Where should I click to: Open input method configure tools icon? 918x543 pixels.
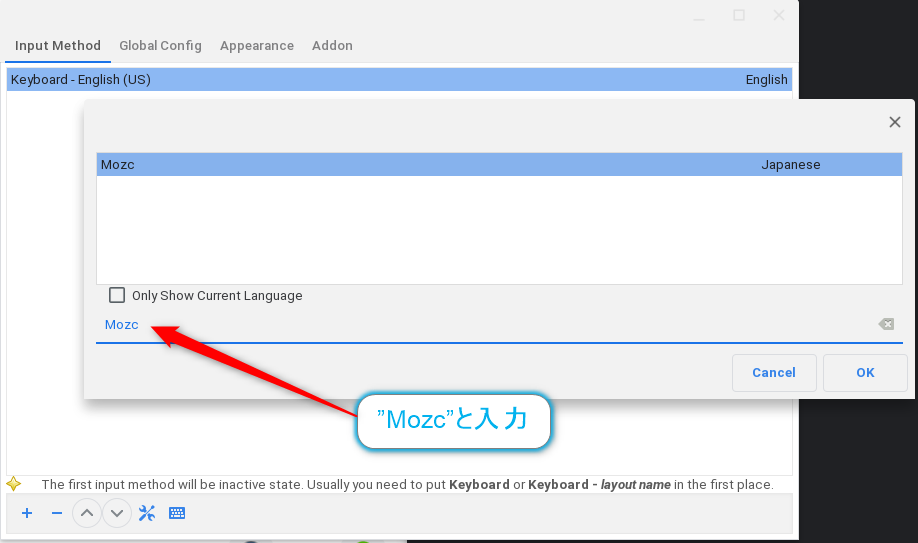[147, 513]
